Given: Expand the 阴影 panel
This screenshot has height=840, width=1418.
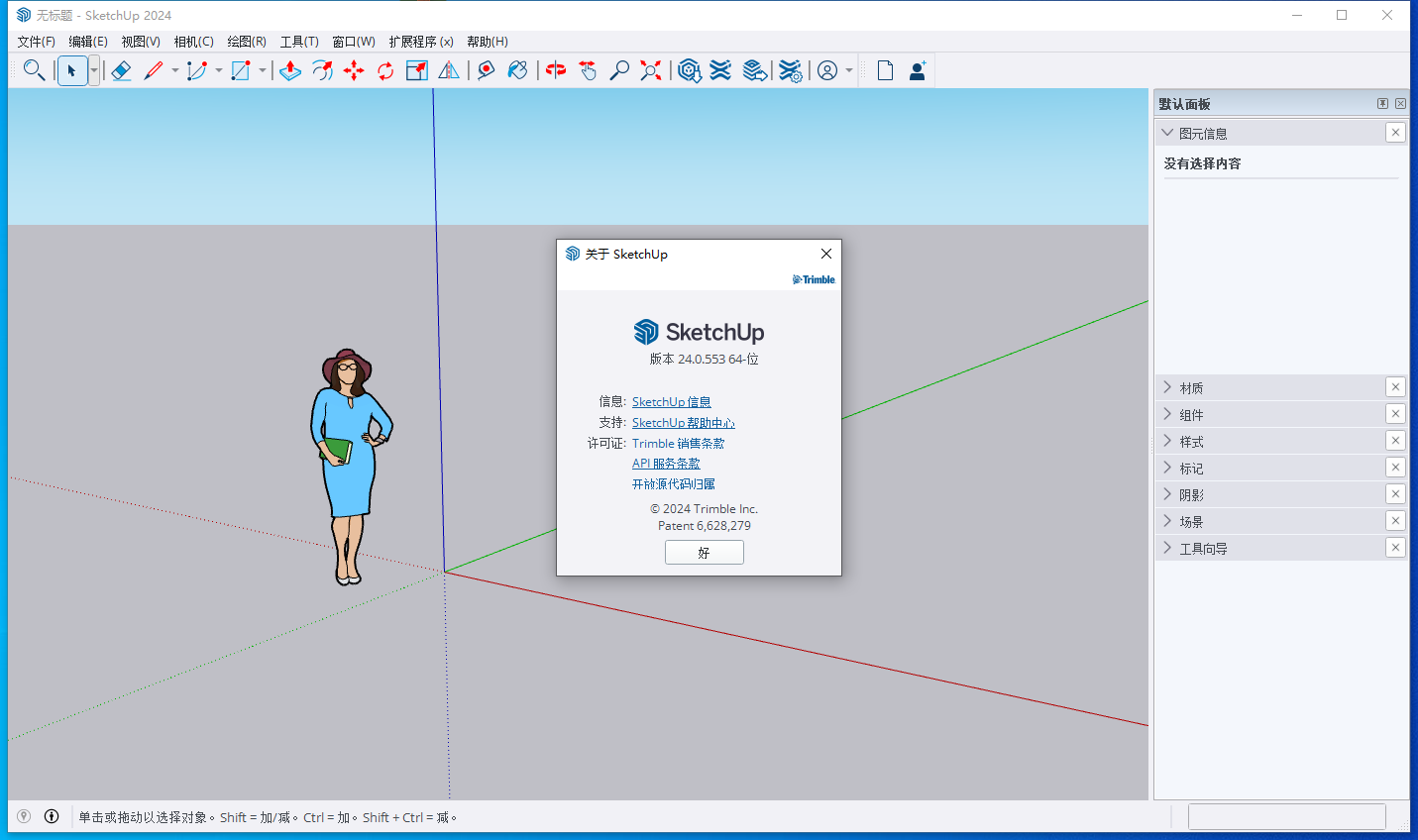Looking at the screenshot, I should pos(1167,494).
